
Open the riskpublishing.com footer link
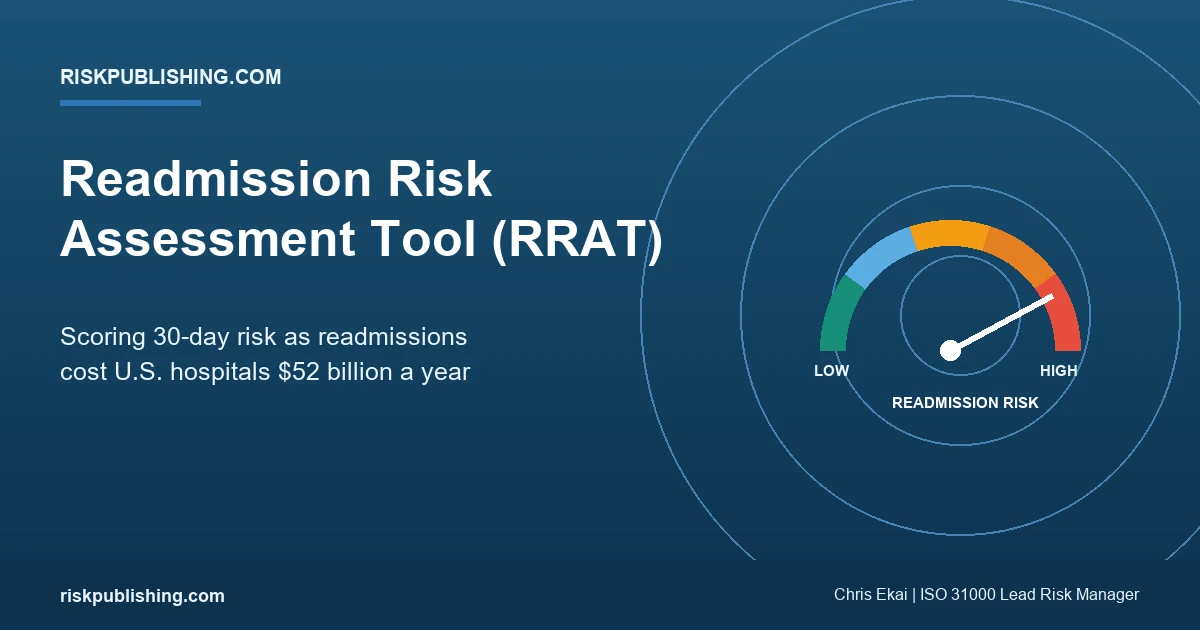(142, 596)
